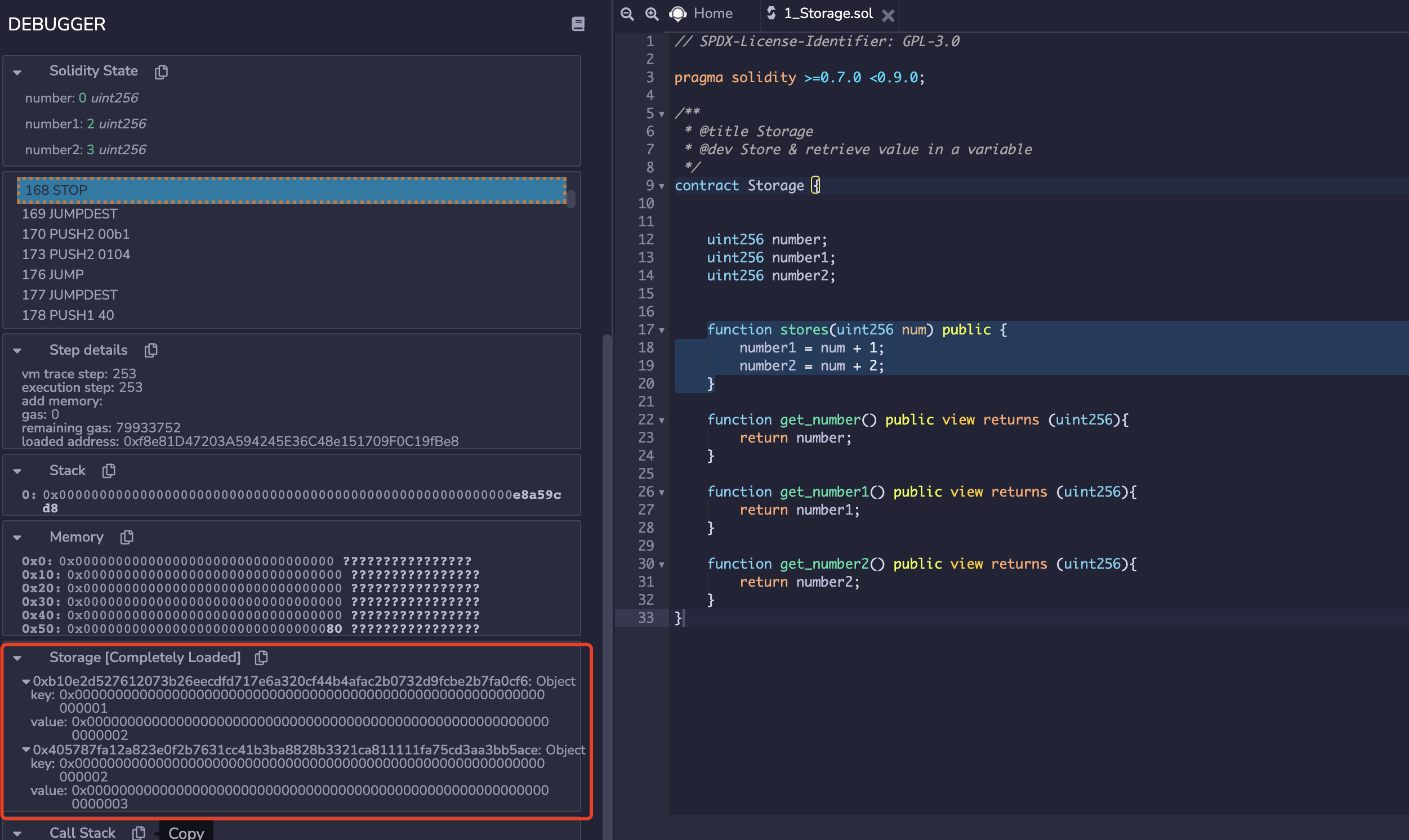Close the 1_Storage.sol tab
Image resolution: width=1409 pixels, height=840 pixels.
[x=888, y=15]
